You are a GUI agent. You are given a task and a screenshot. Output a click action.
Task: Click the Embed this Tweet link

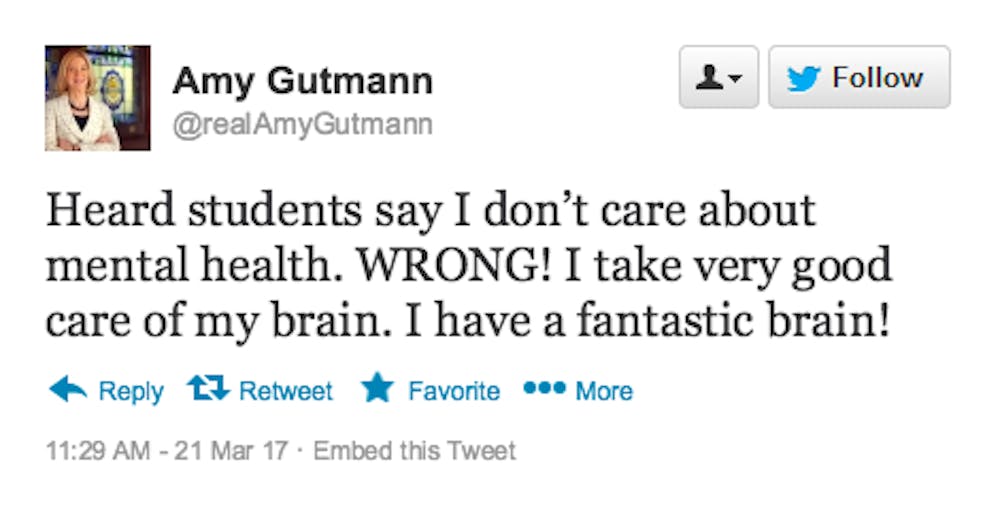point(415,451)
